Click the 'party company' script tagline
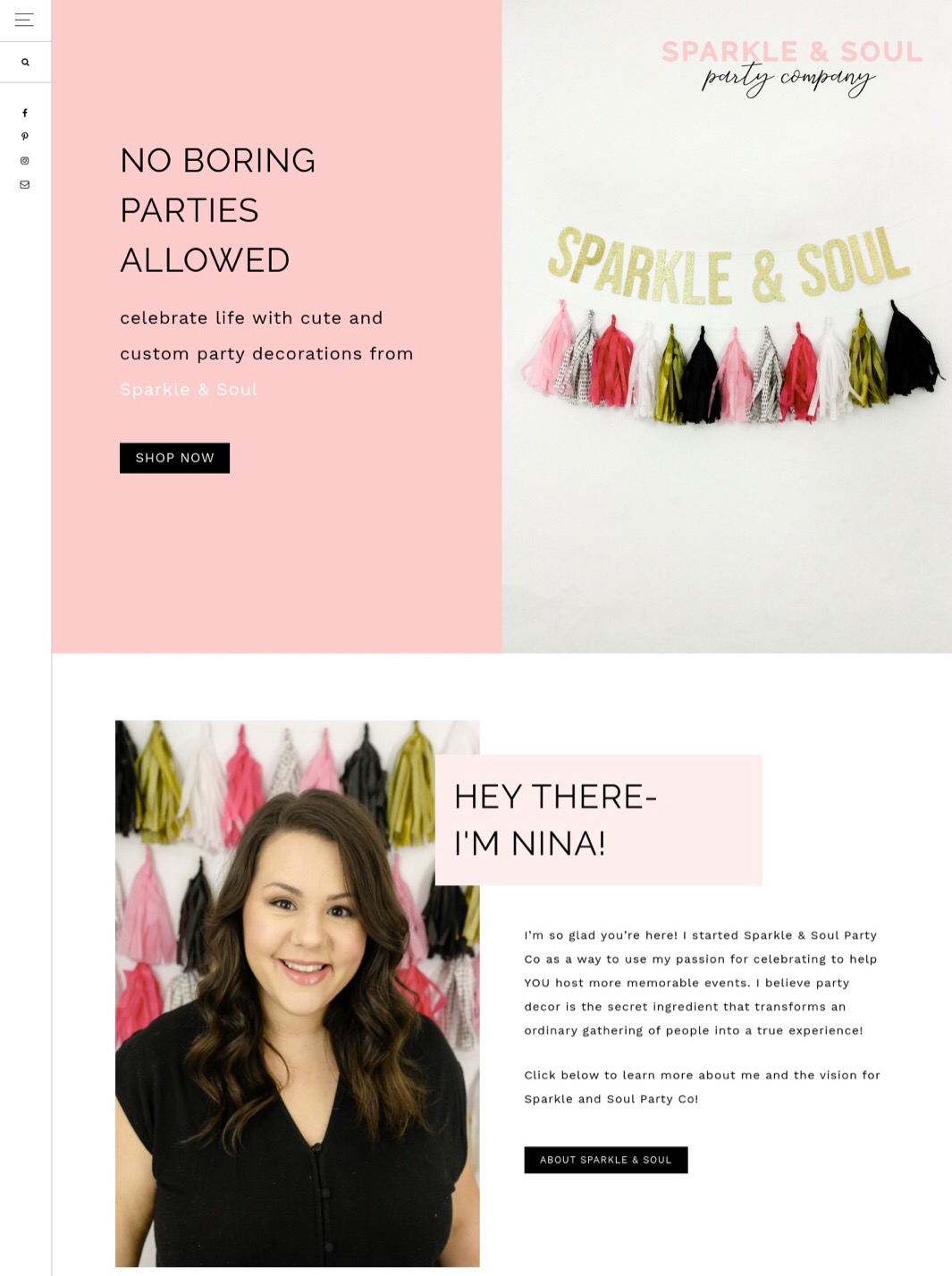Image resolution: width=952 pixels, height=1276 pixels. click(x=788, y=80)
